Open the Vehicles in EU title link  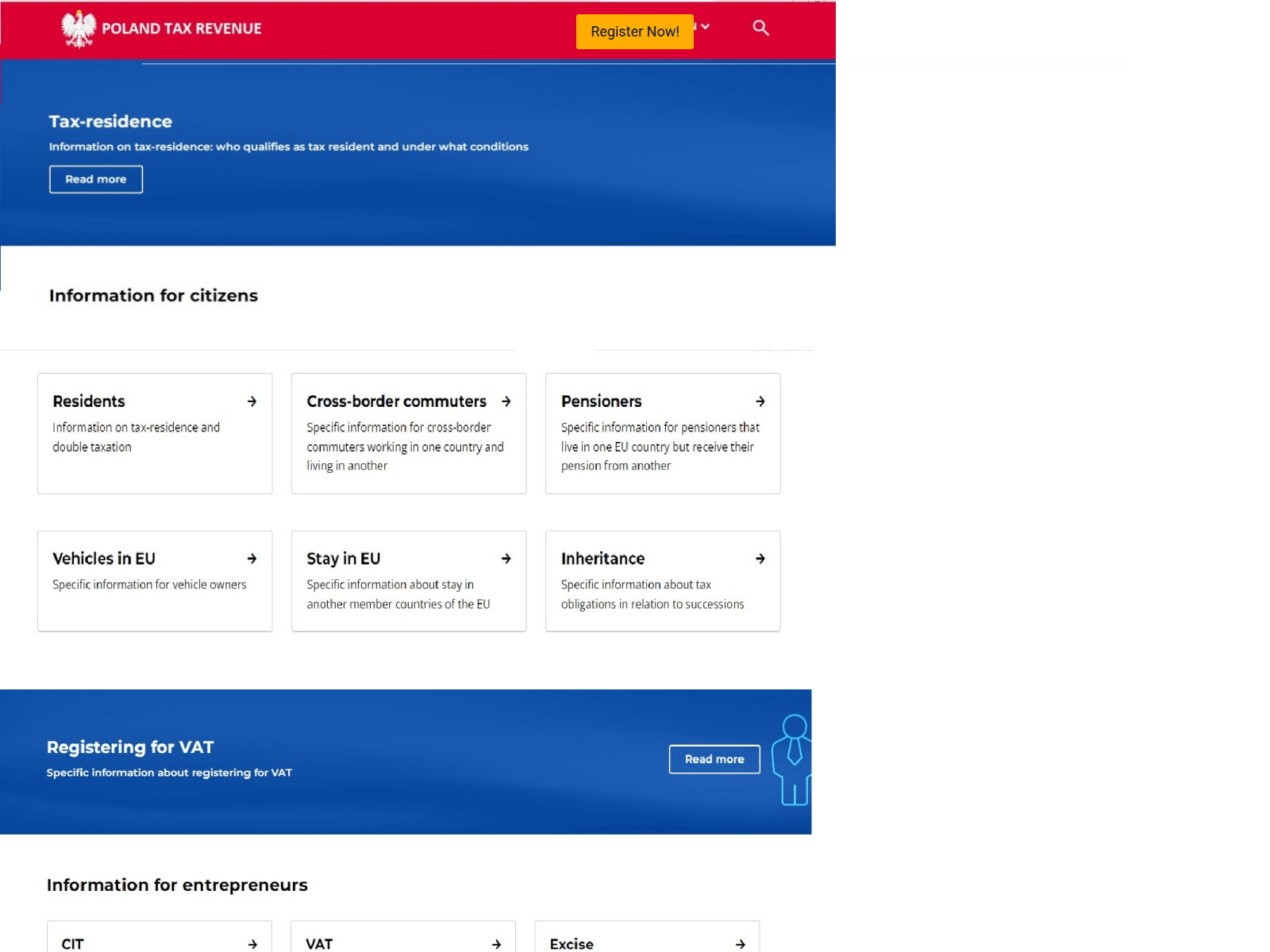click(104, 559)
